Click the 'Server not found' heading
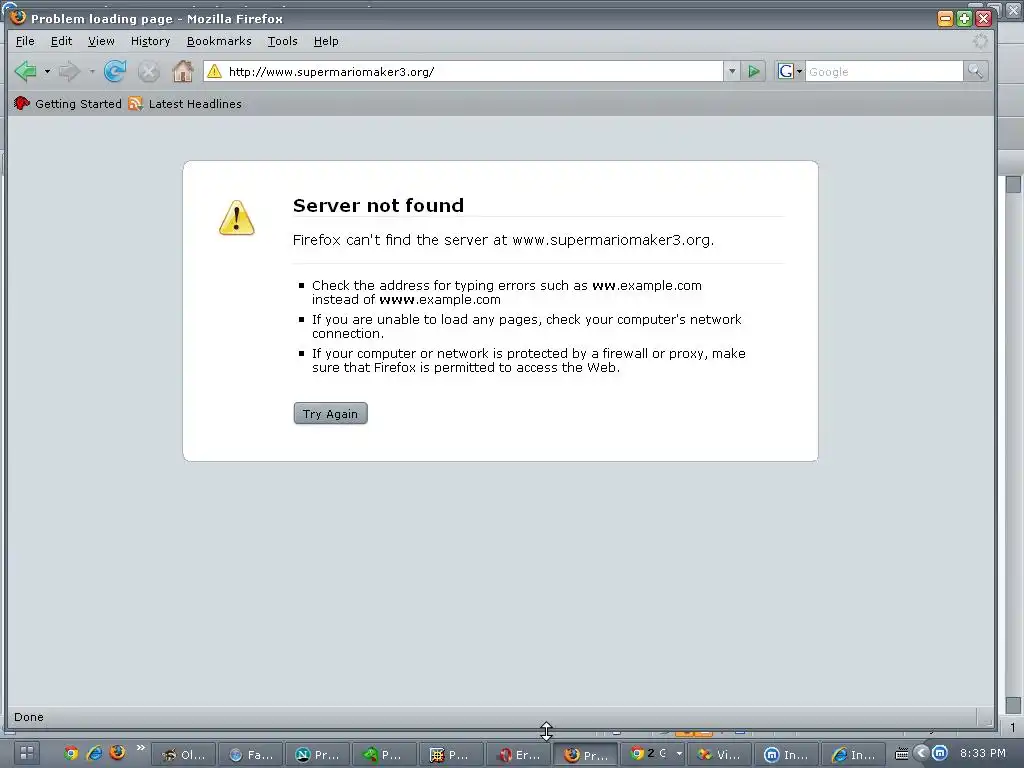This screenshot has height=768, width=1024. point(378,205)
